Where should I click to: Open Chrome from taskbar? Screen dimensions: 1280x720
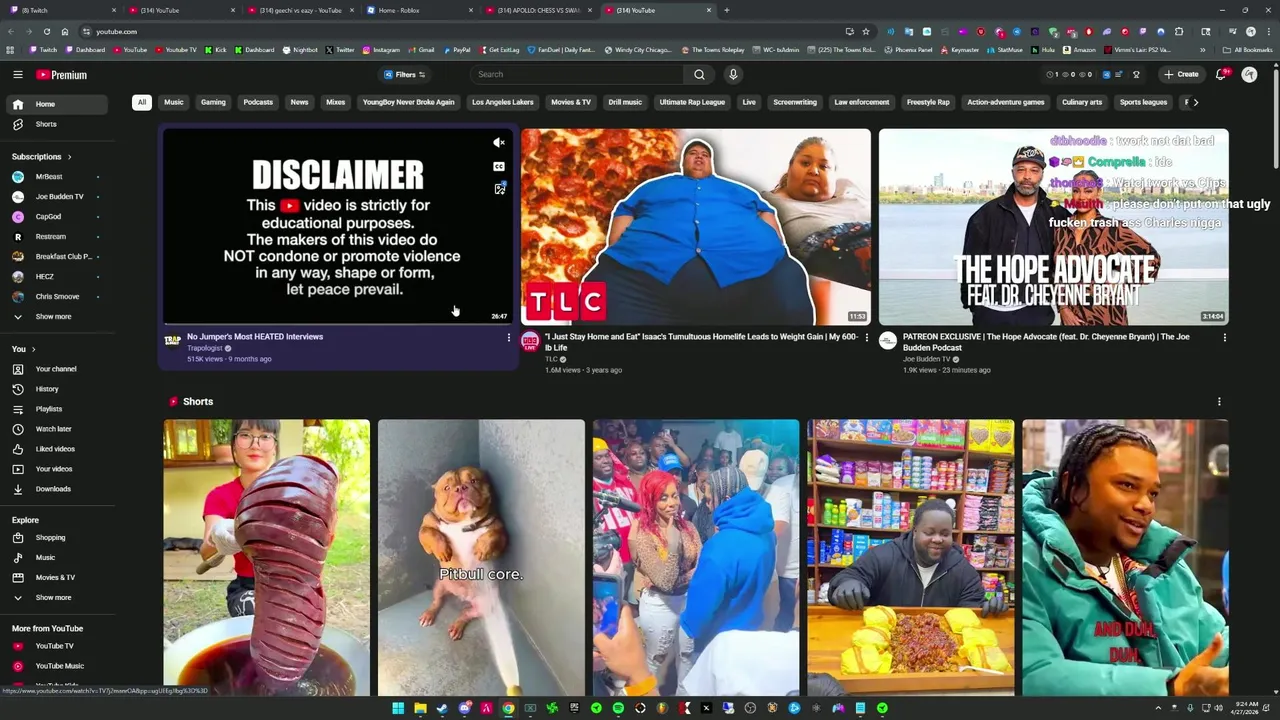coord(508,708)
